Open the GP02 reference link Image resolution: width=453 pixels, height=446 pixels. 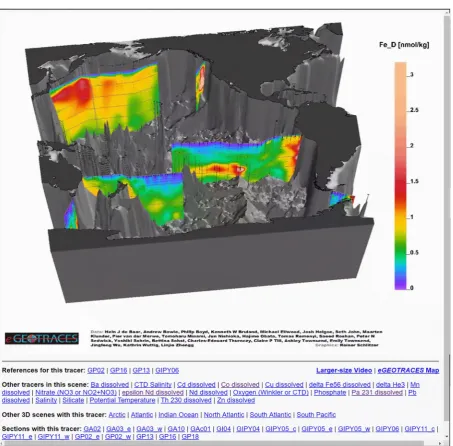pos(96,370)
